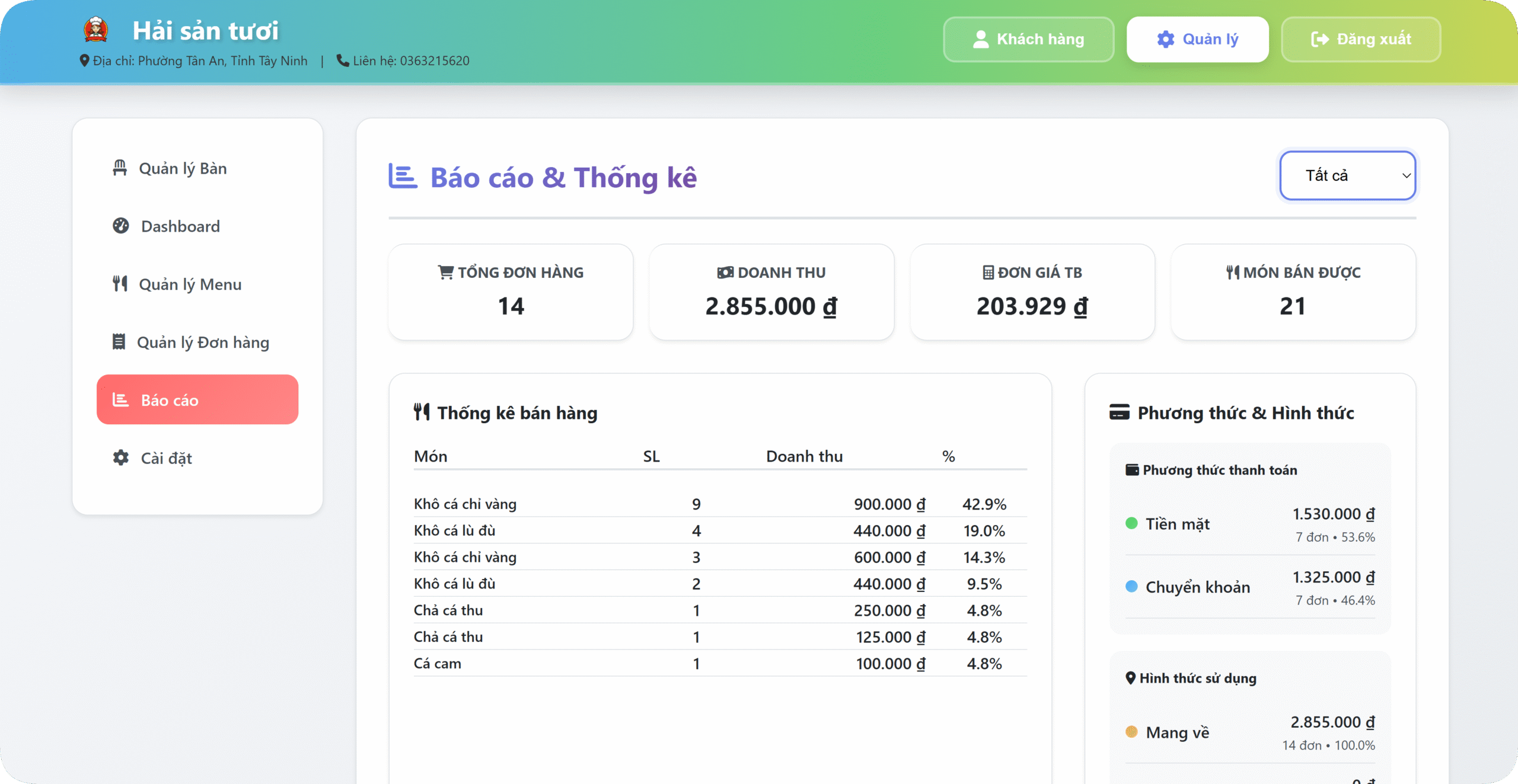Click the dropdown chevron arrow in Tất cả
Image resolution: width=1518 pixels, height=784 pixels.
coord(1405,175)
